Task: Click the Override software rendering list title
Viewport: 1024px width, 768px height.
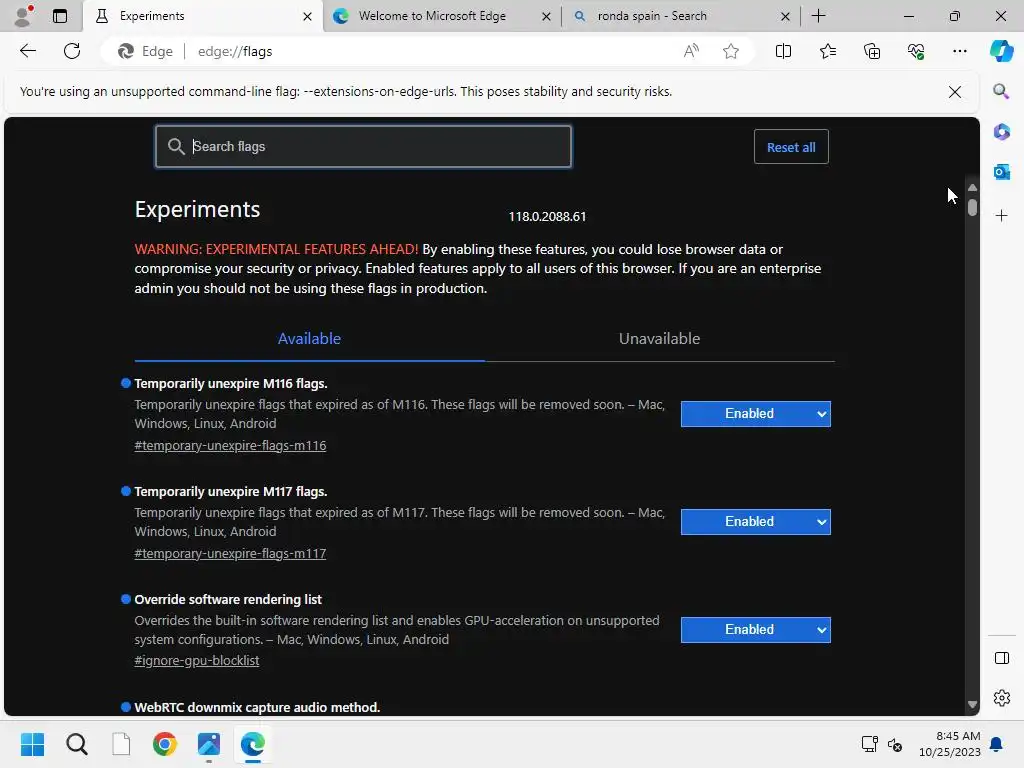Action: (x=228, y=599)
